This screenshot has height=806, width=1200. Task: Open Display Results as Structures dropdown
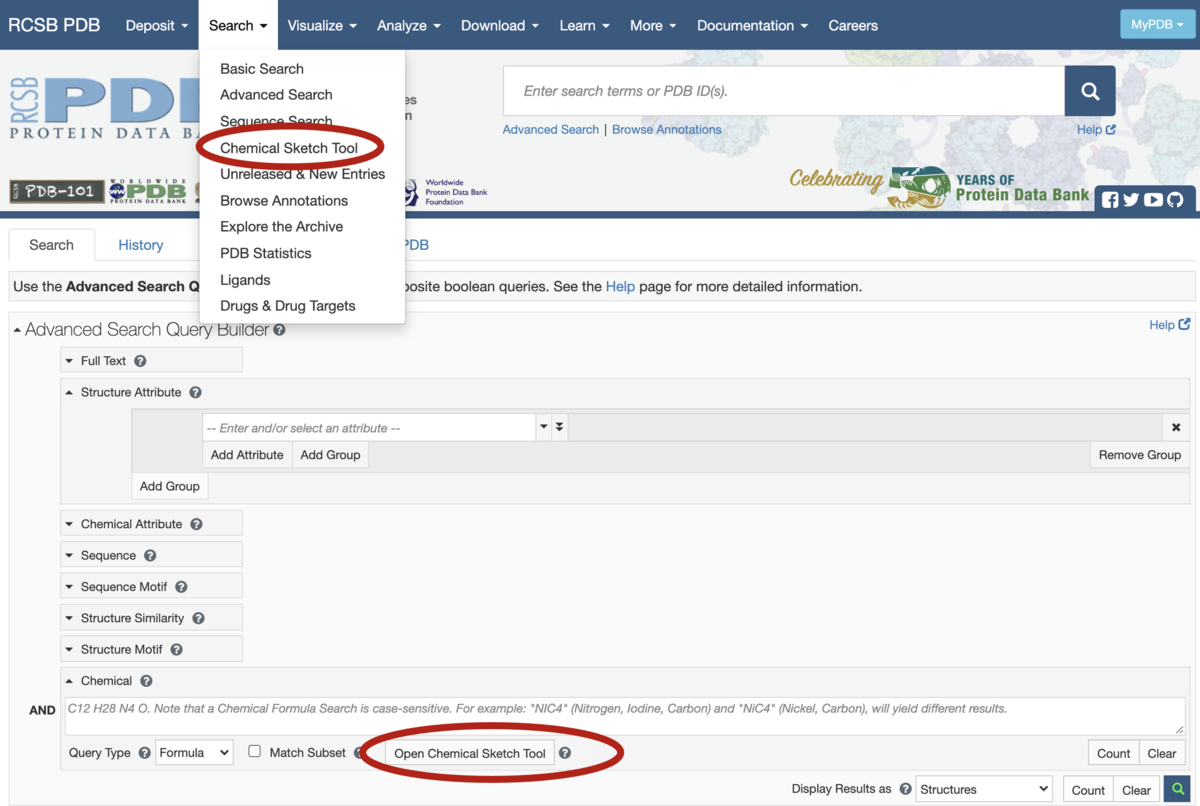tap(984, 790)
